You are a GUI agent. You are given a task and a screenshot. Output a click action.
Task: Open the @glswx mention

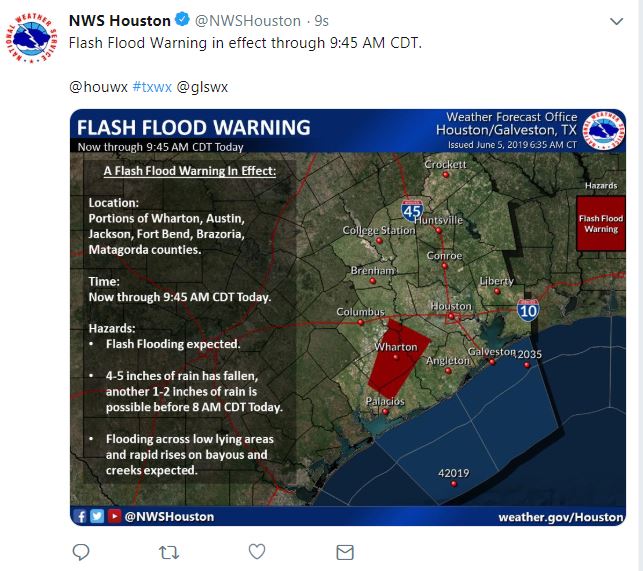[202, 87]
